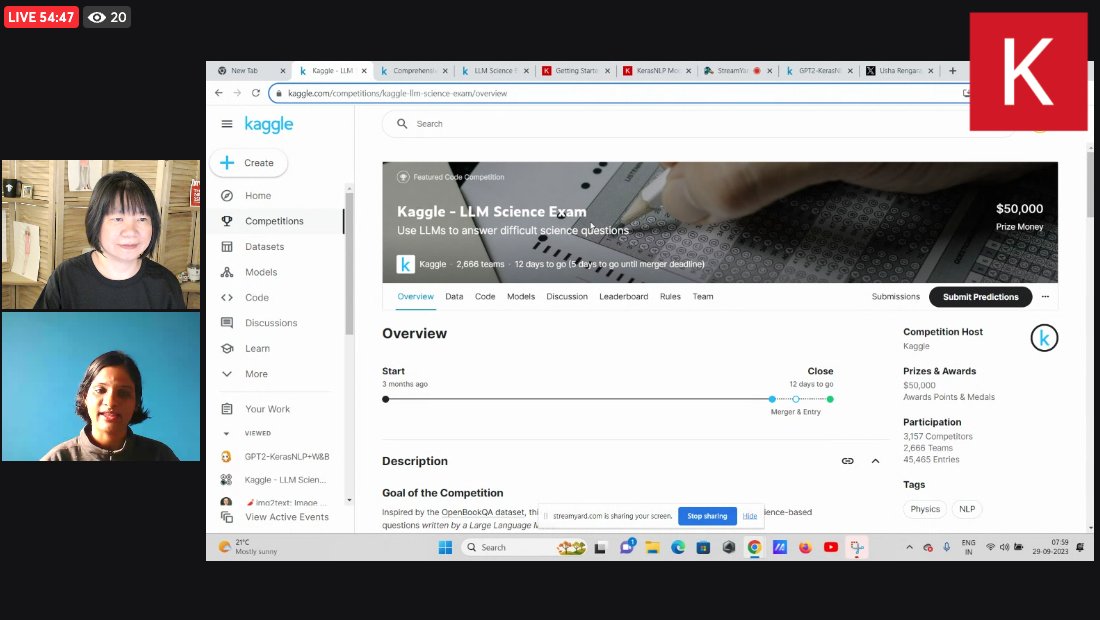This screenshot has width=1100, height=620.
Task: Hide the screen sharing notice
Action: [749, 516]
